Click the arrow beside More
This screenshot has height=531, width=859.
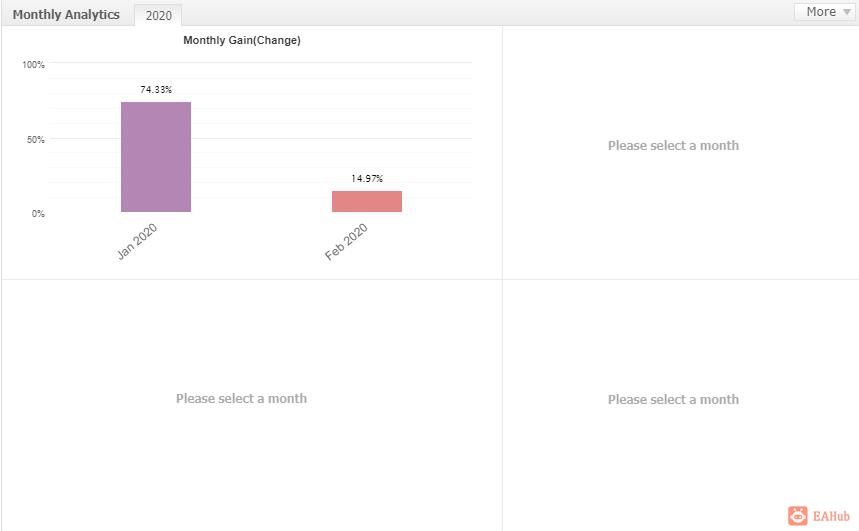tap(846, 12)
